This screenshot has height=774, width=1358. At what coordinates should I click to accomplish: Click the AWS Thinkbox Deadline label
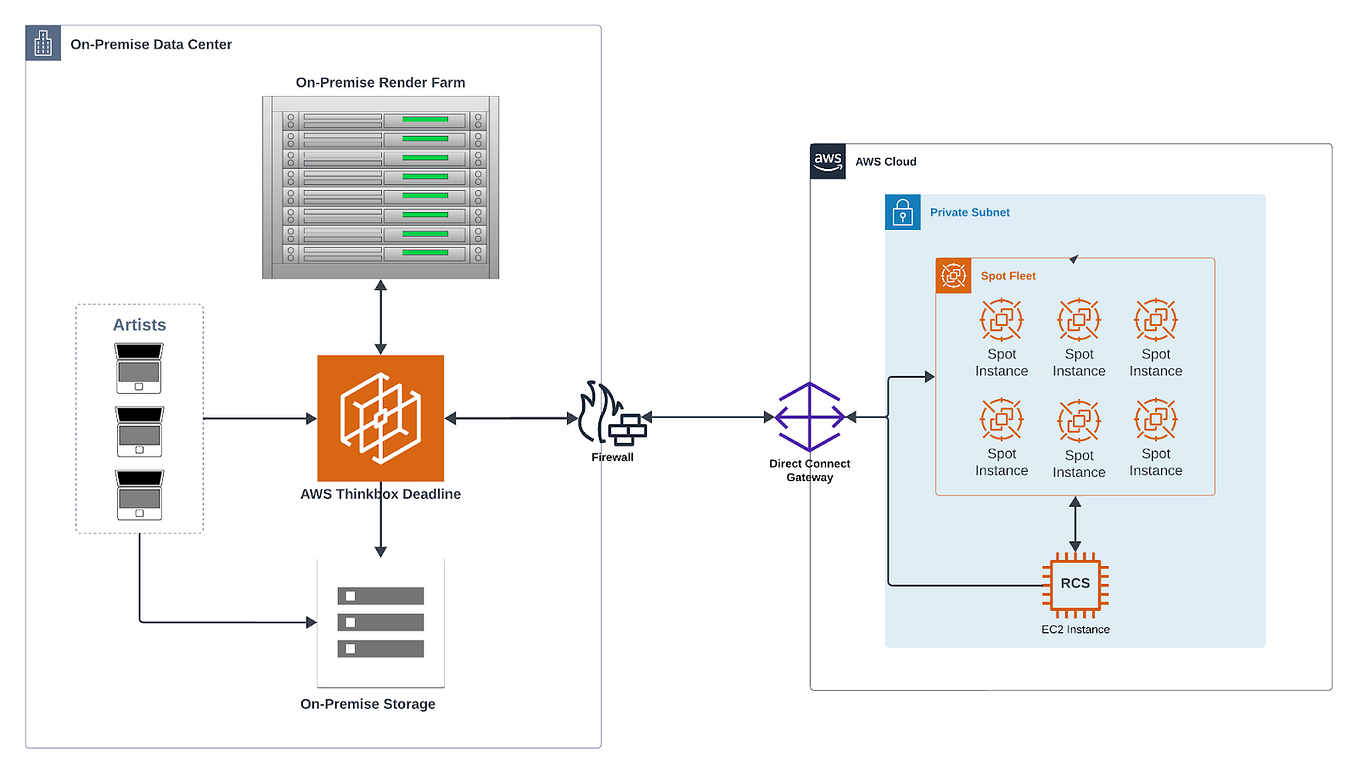(x=380, y=493)
